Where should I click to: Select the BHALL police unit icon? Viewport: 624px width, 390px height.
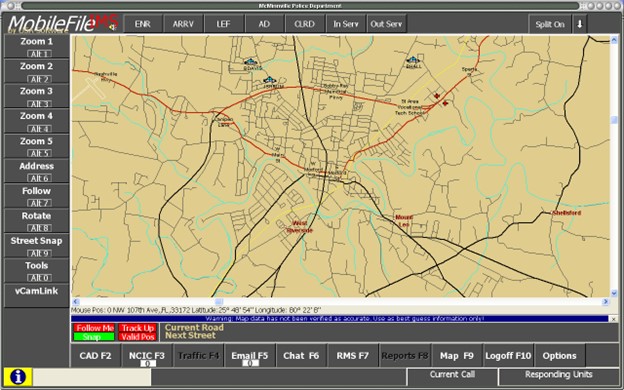coord(413,60)
